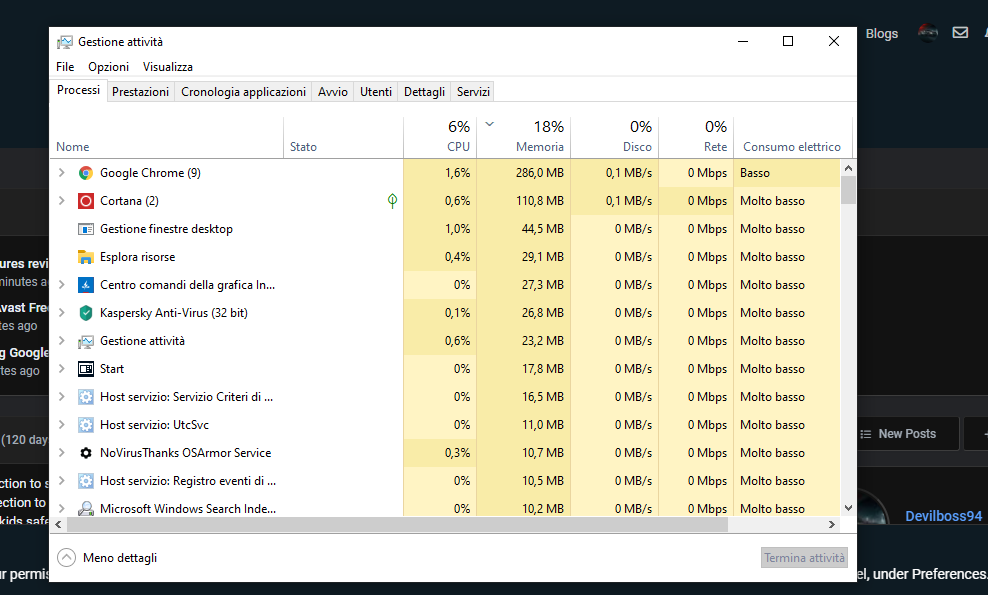Click the mail envelope icon in header
The width and height of the screenshot is (988, 595).
tap(960, 33)
